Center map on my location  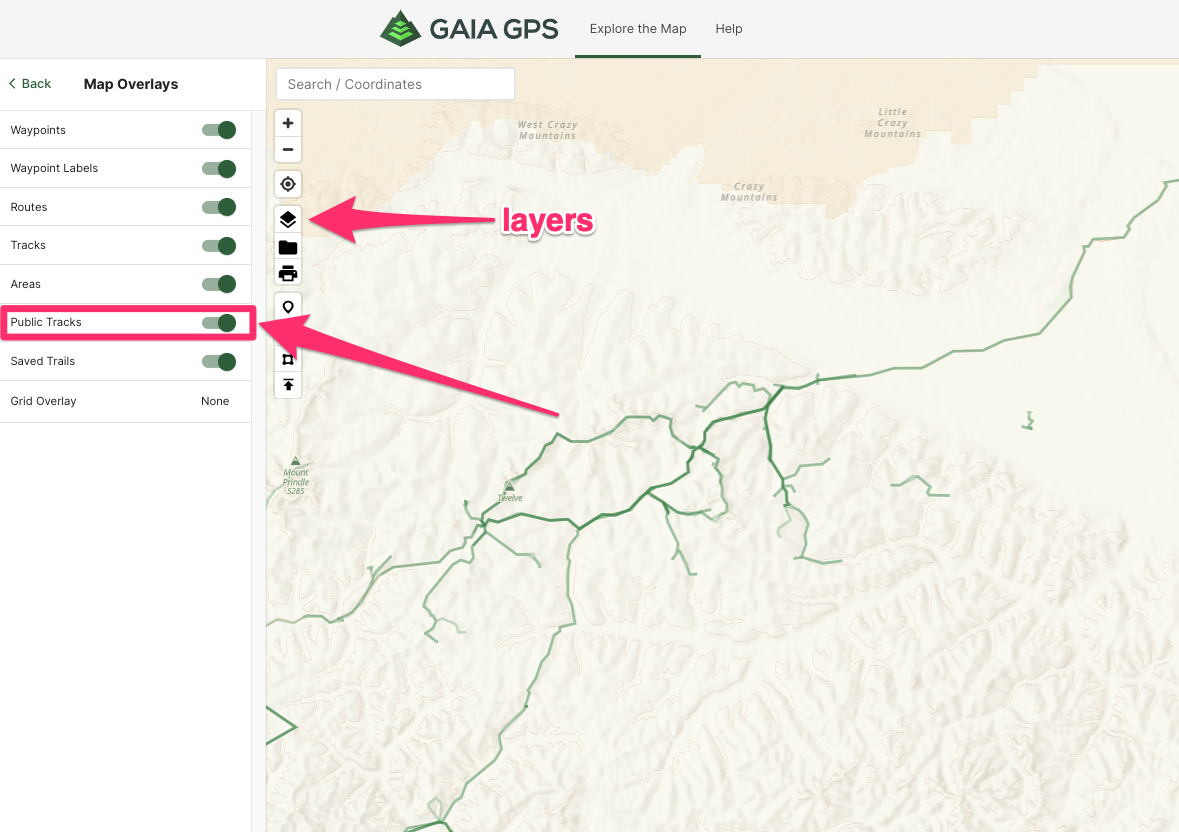(288, 185)
